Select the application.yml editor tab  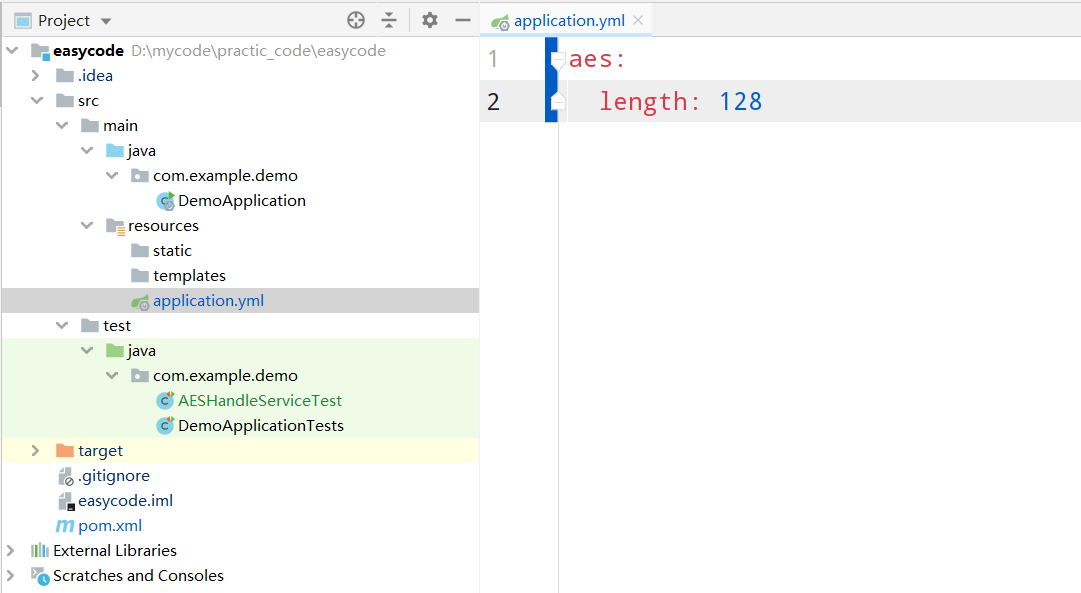point(569,20)
